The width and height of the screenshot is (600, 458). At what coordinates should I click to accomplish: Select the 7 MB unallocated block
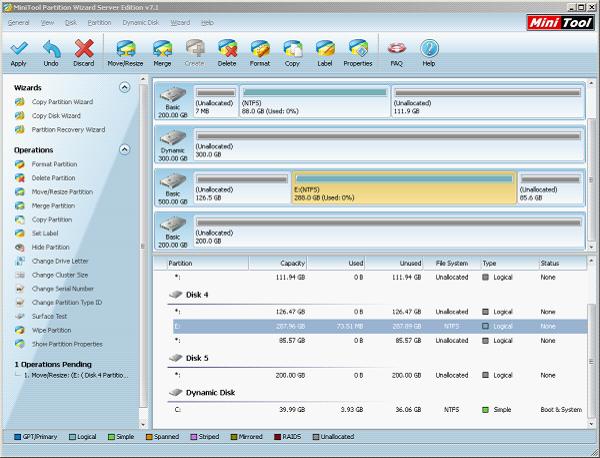coord(216,101)
